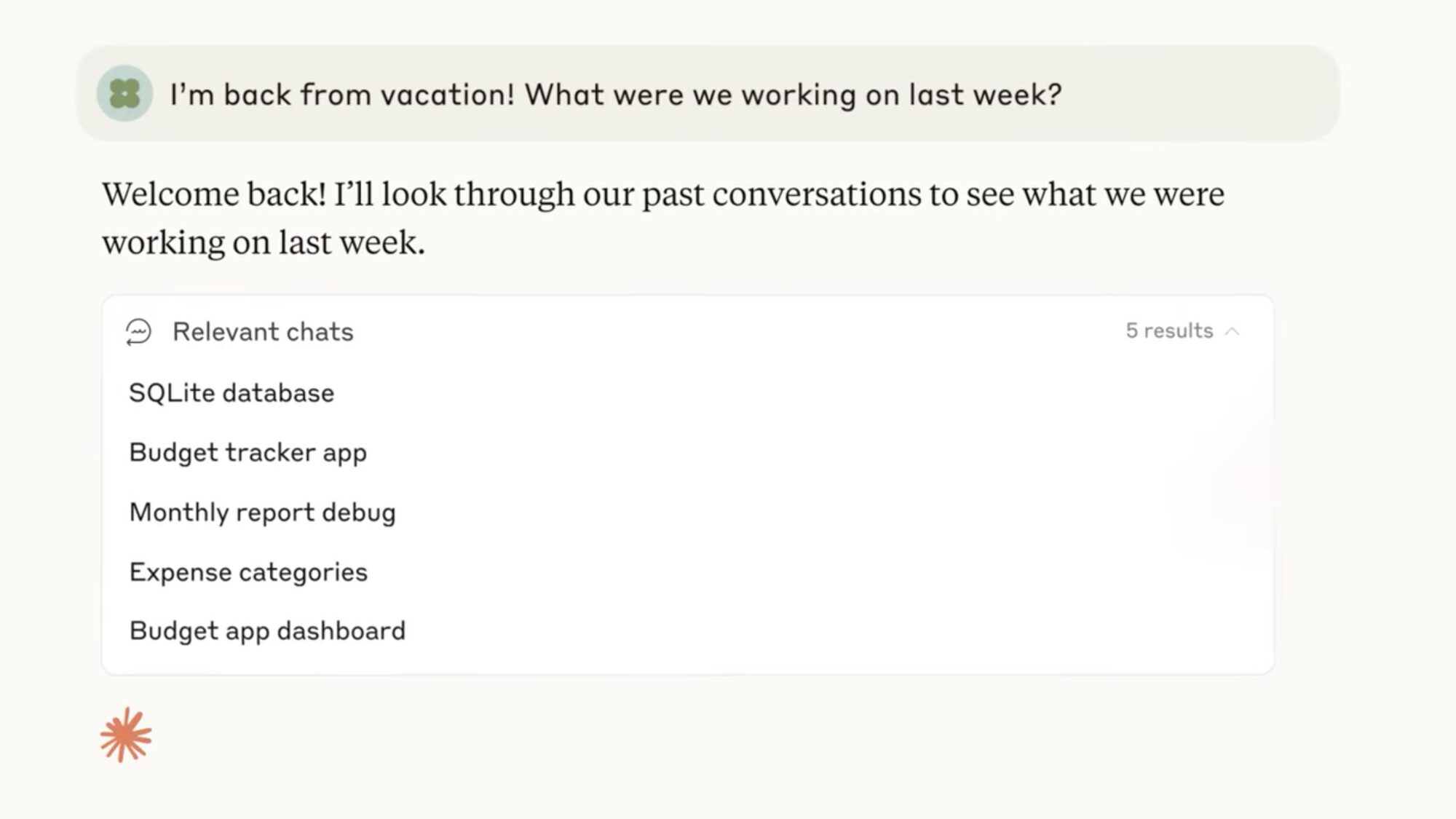This screenshot has height=819, width=1456.
Task: Click the word "SQLite" in results
Action: coord(172,393)
